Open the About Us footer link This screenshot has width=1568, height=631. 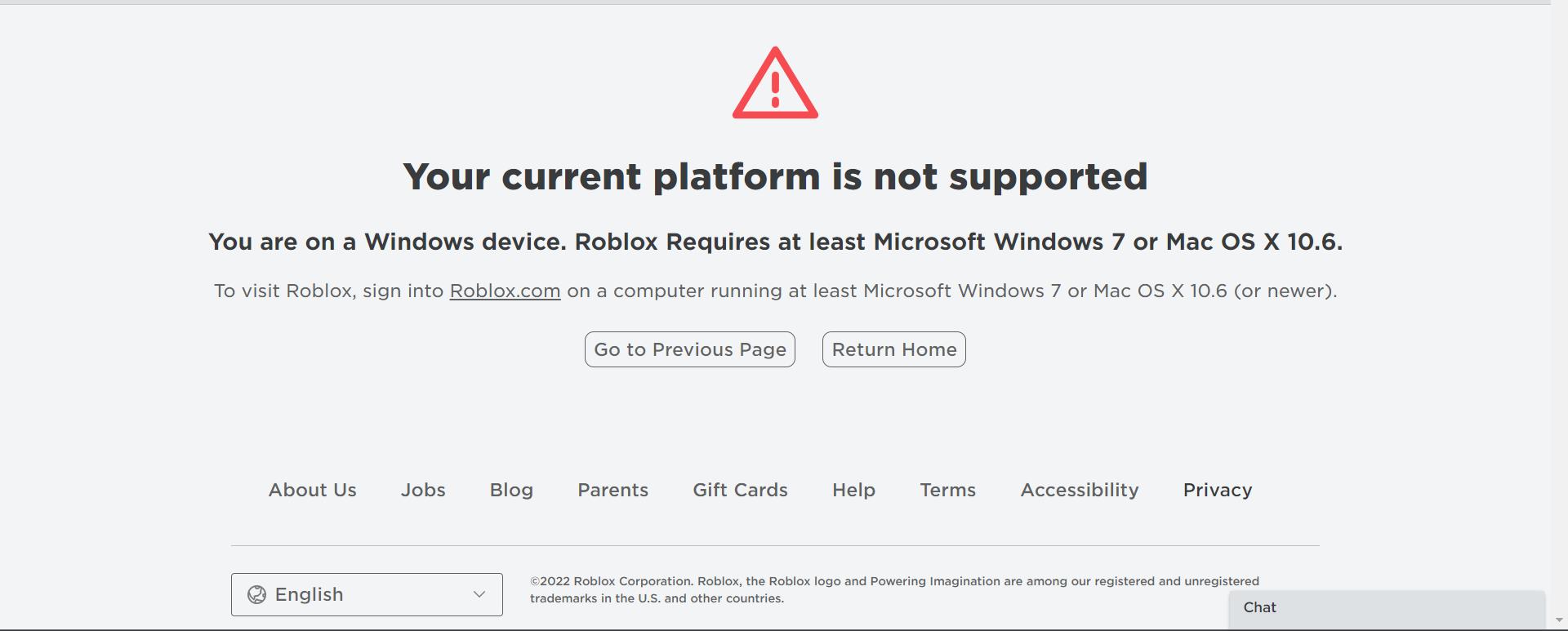coord(313,490)
